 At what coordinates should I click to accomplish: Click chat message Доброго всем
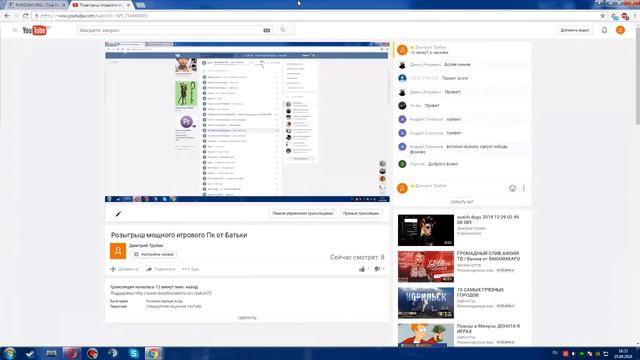click(x=443, y=164)
